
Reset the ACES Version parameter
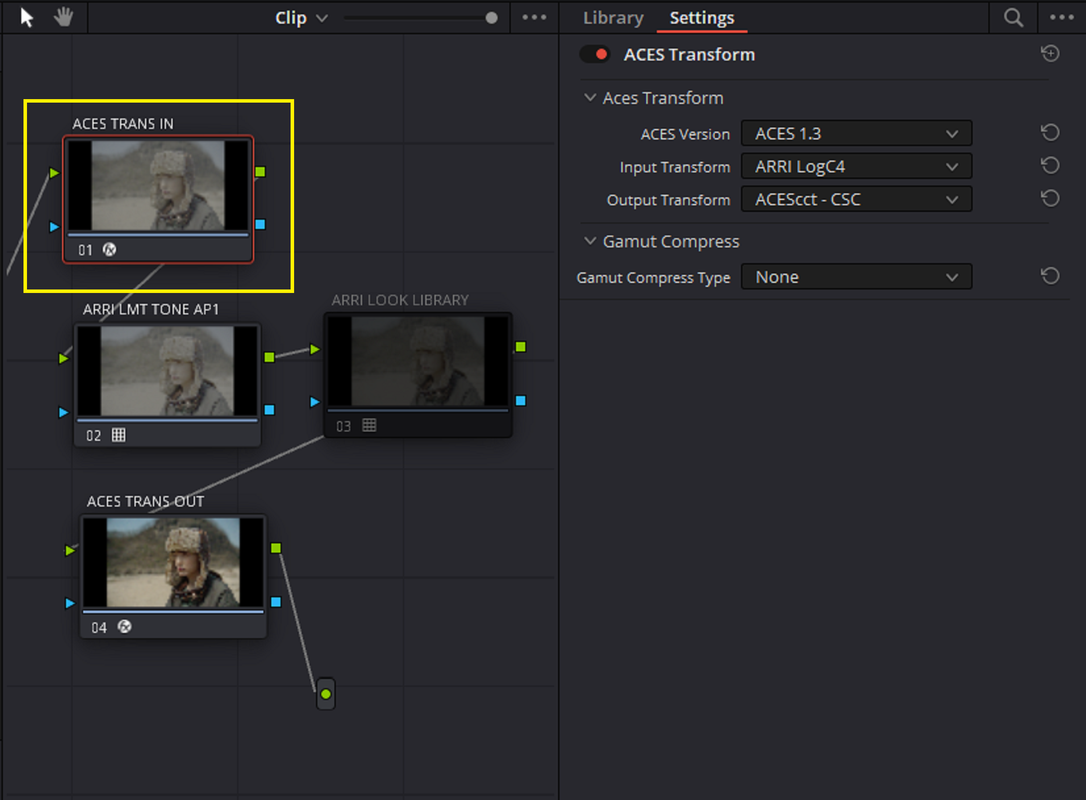pos(1050,132)
